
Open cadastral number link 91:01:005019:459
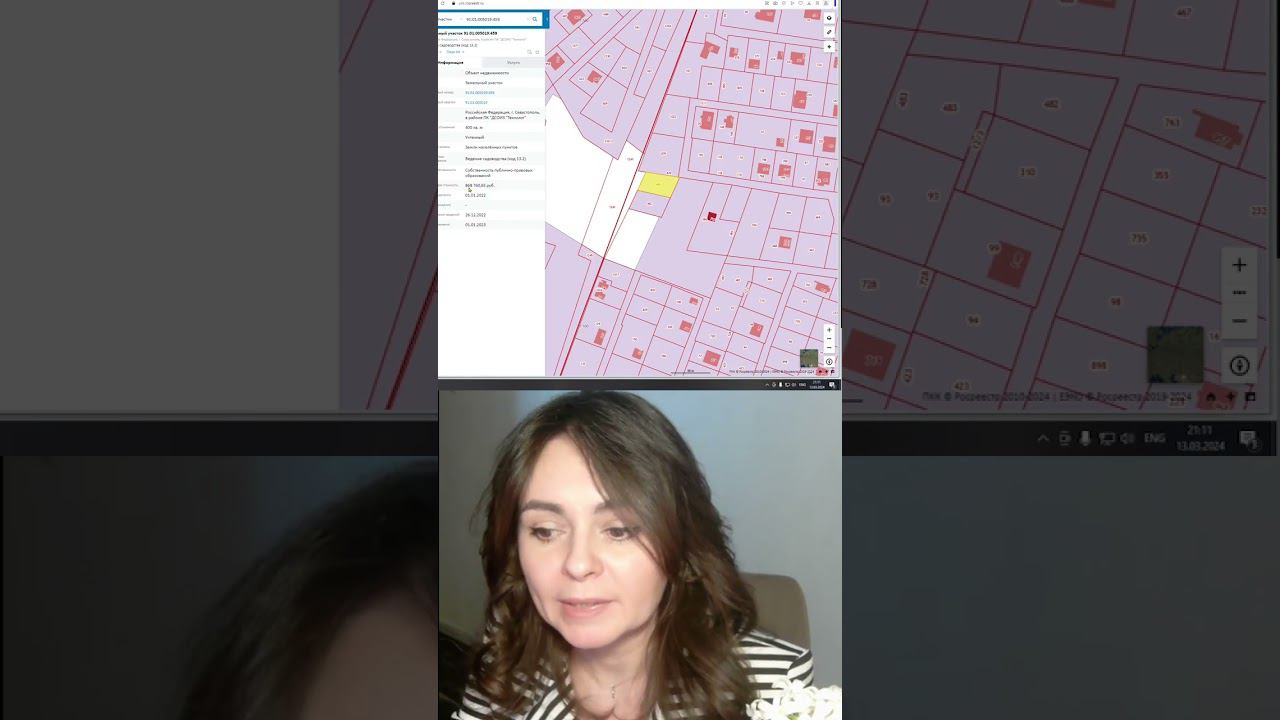480,93
